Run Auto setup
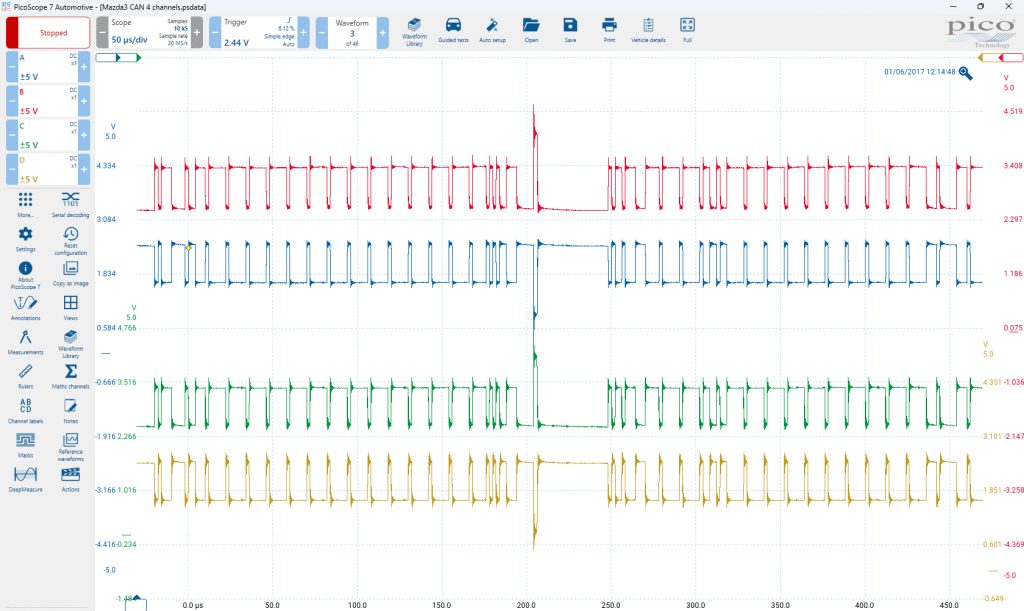This screenshot has width=1024, height=611. [x=492, y=31]
